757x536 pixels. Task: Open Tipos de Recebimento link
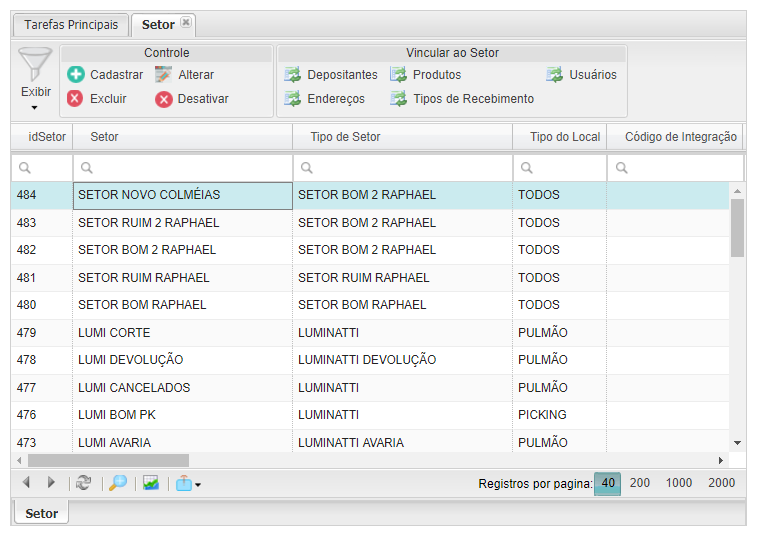[474, 99]
